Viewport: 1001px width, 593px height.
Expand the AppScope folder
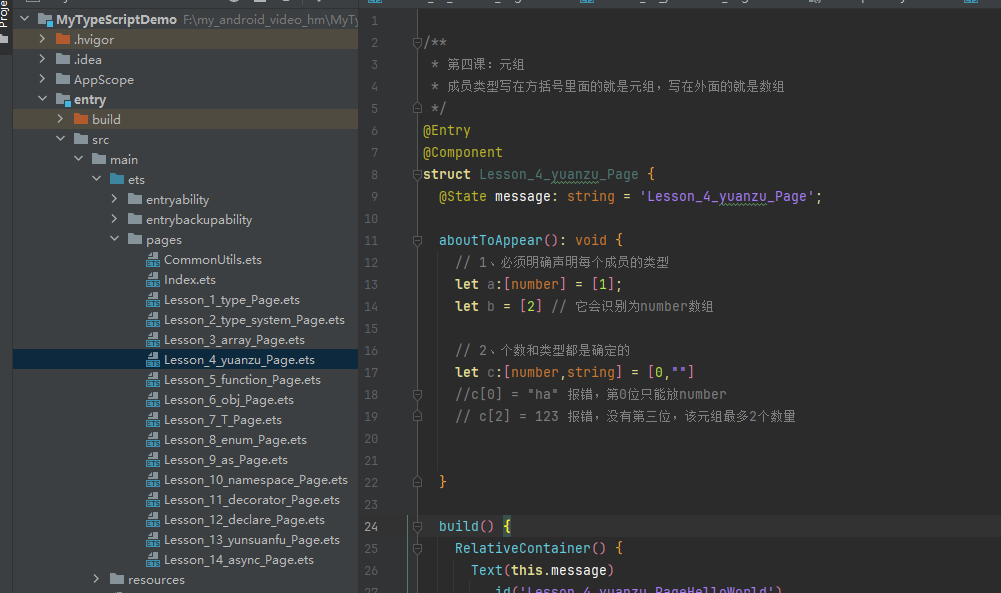pos(42,79)
